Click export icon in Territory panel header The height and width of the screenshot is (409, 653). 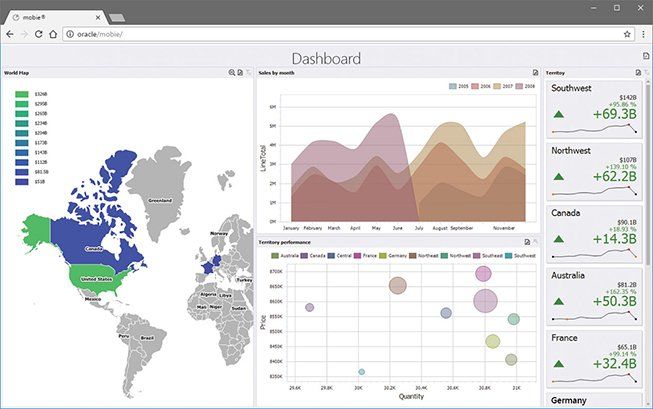[637, 73]
